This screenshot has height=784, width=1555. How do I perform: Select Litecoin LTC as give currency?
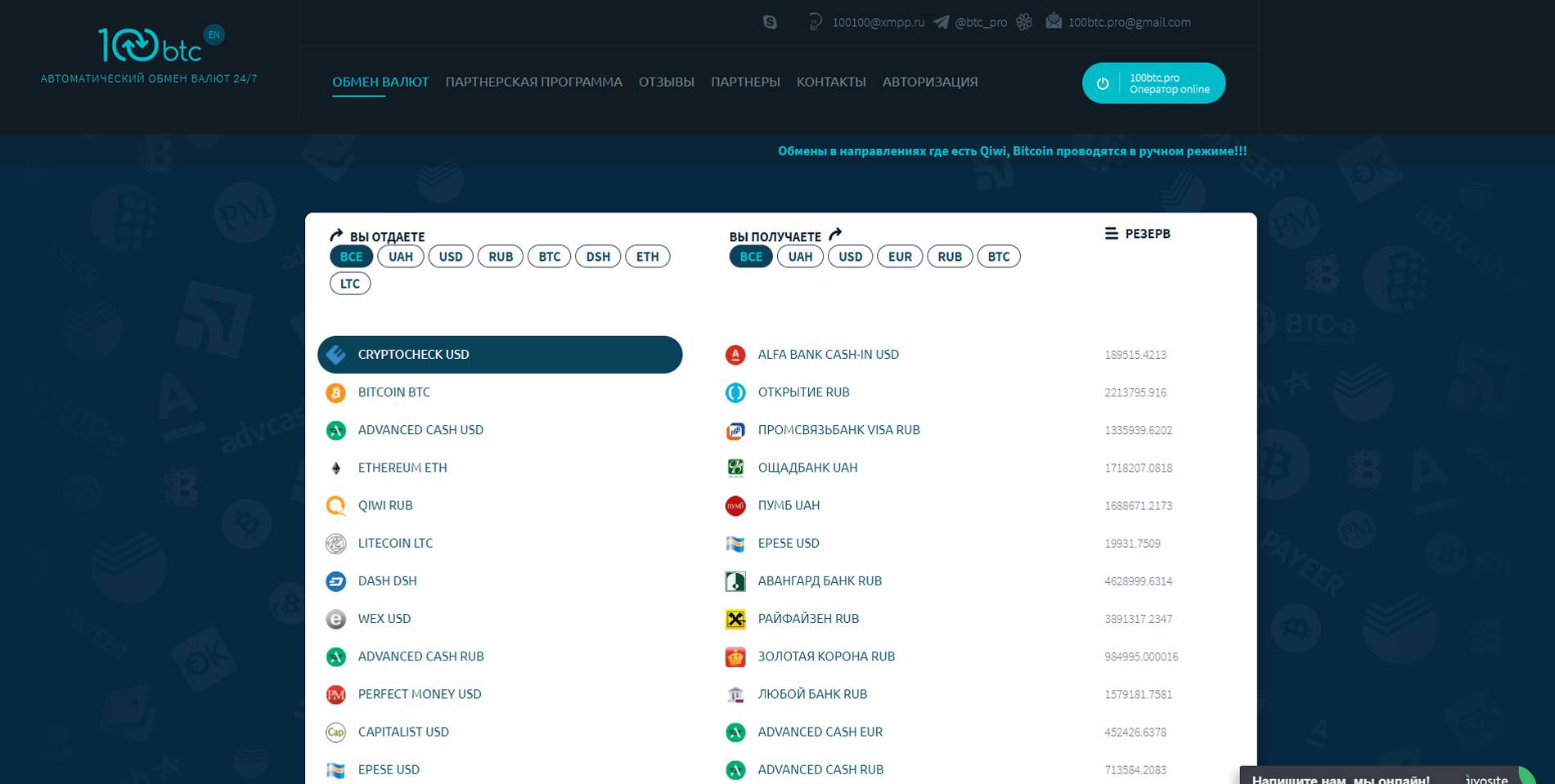pyautogui.click(x=395, y=544)
